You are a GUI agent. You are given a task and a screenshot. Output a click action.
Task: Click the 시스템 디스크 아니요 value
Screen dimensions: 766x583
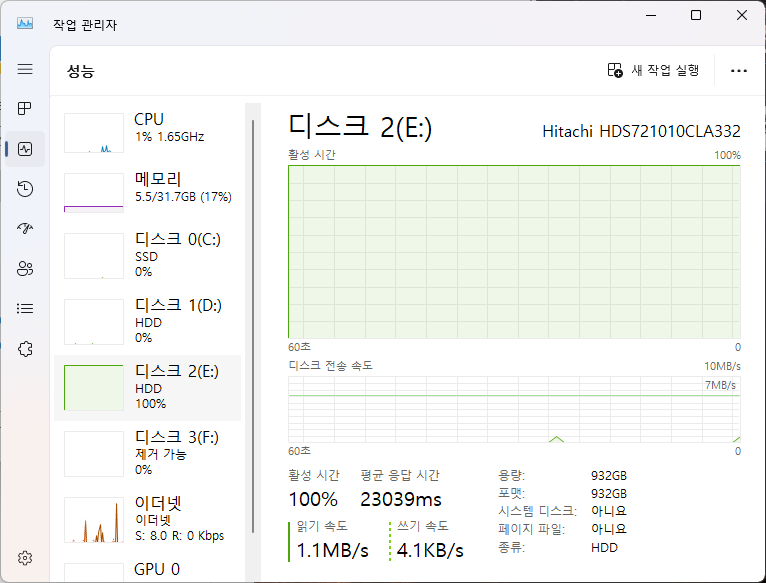coord(609,511)
